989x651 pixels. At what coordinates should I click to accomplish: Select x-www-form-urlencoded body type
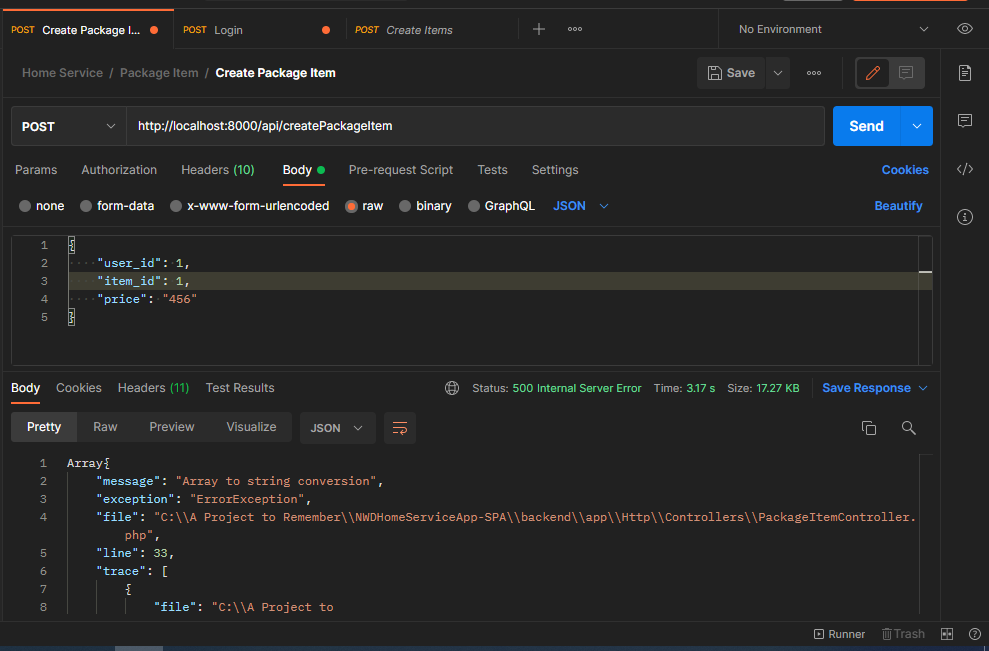[250, 206]
